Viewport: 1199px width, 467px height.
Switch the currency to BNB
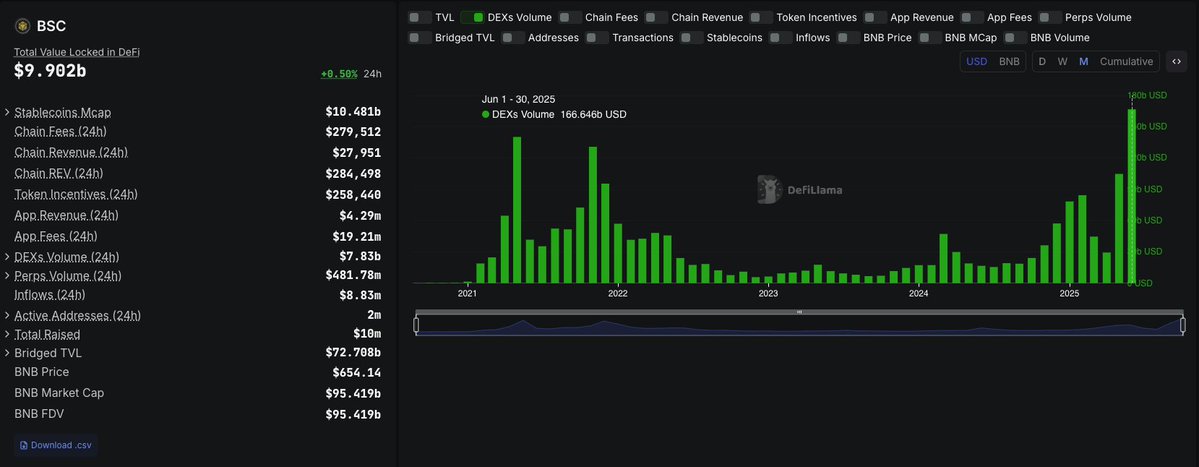click(x=1009, y=62)
